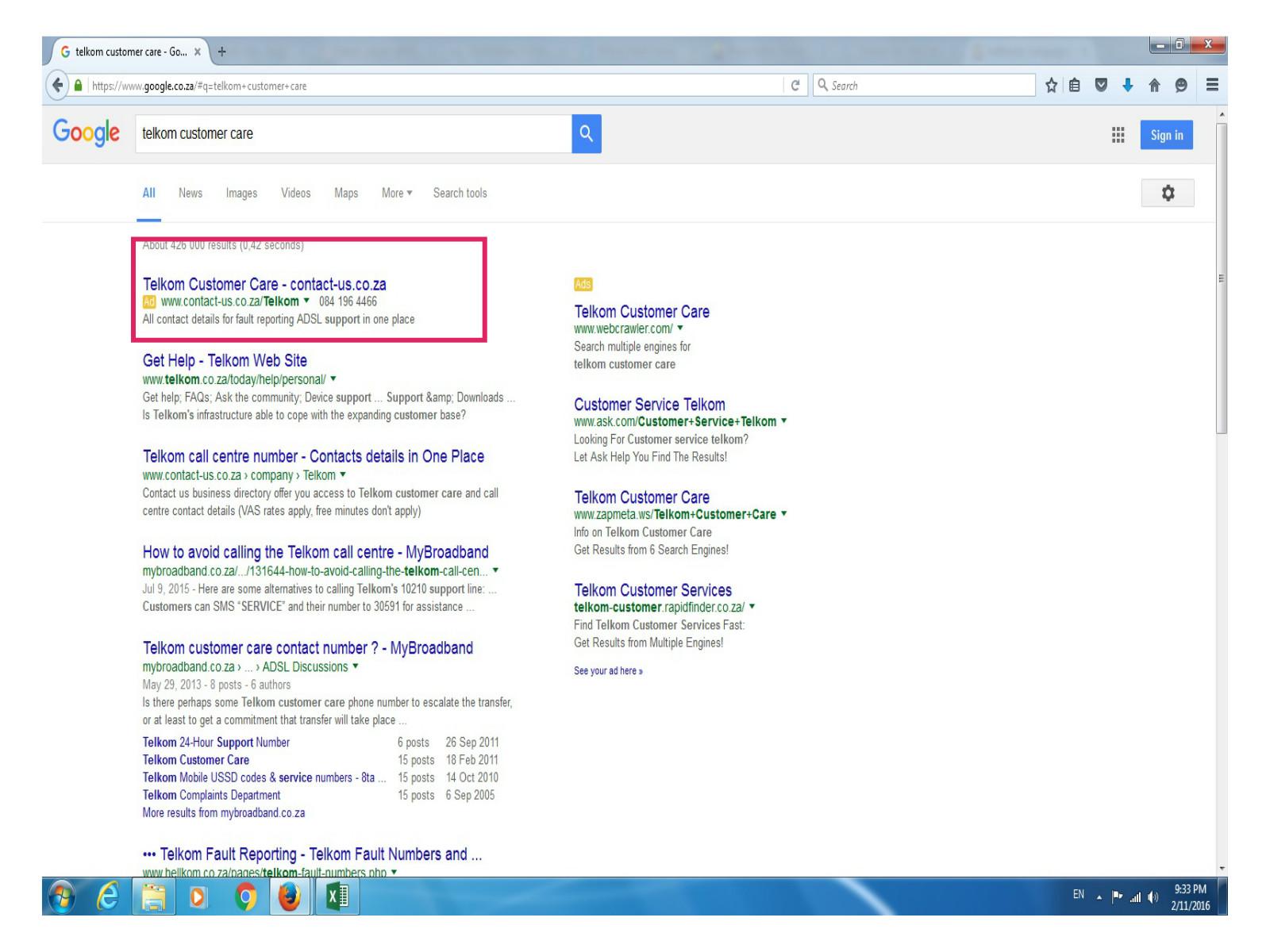Open the search settings gear icon

tap(1168, 193)
